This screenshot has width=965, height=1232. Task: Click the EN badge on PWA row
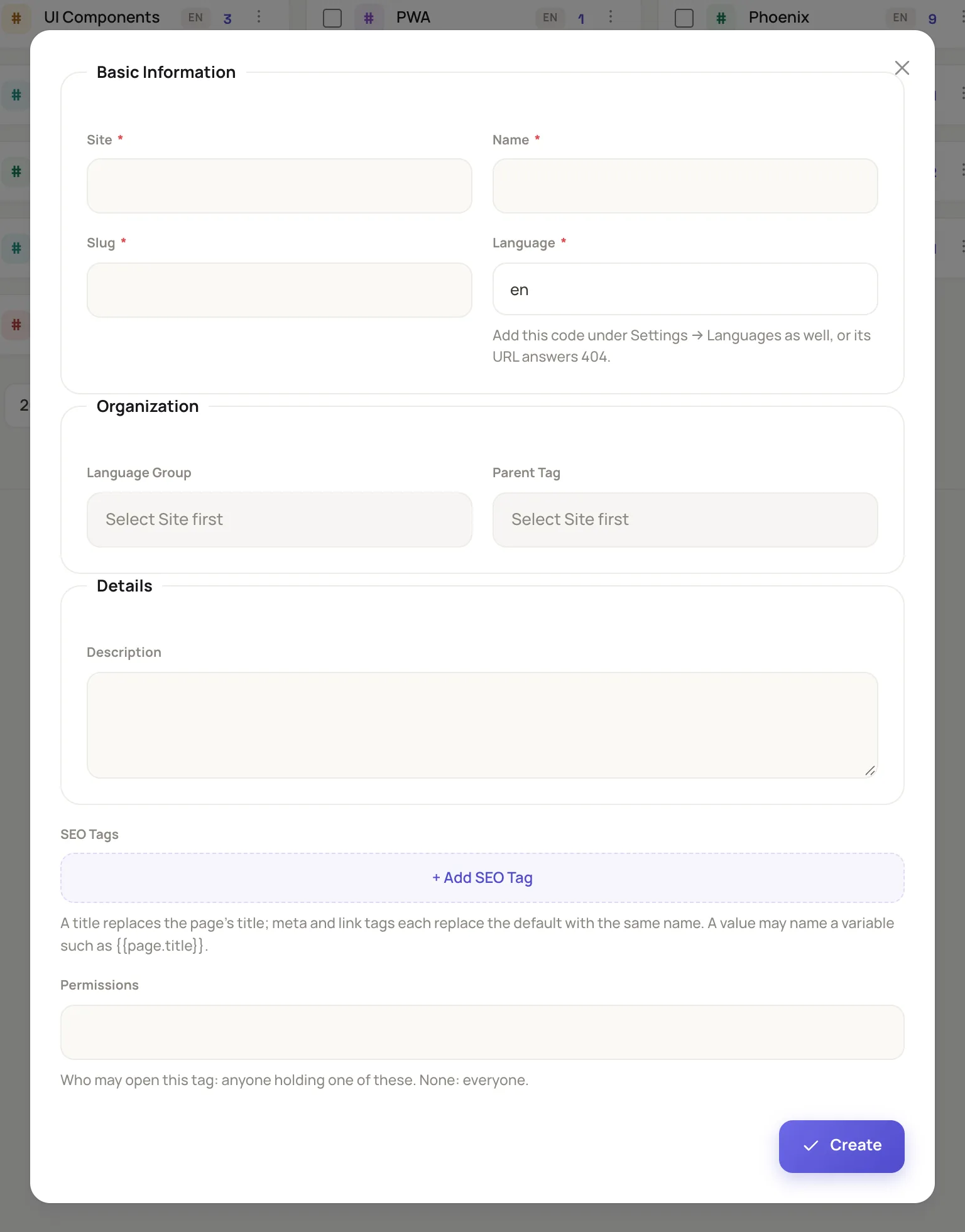(550, 18)
